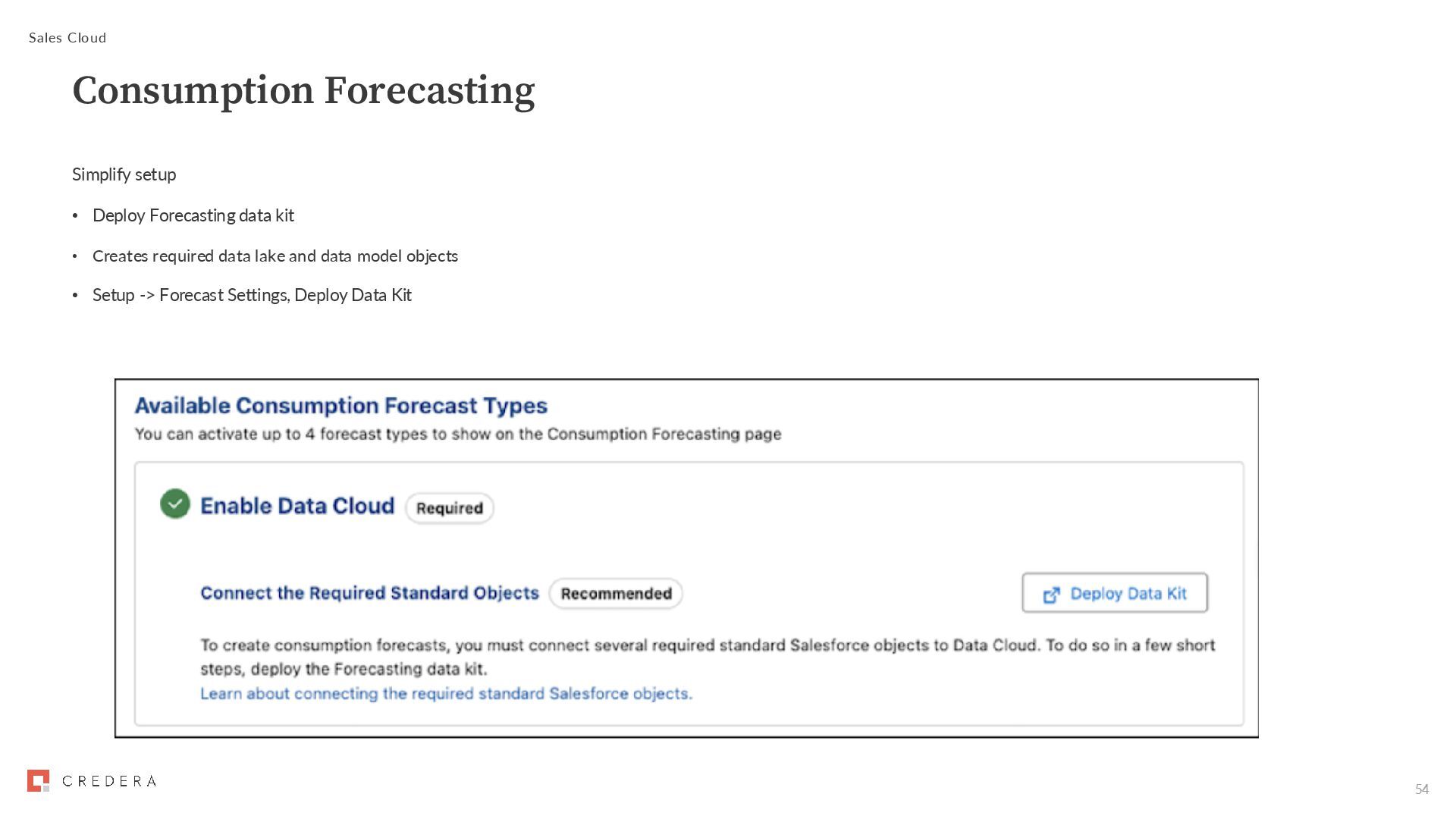Click the Credera square logo icon
The image size is (1456, 819).
pyautogui.click(x=38, y=780)
